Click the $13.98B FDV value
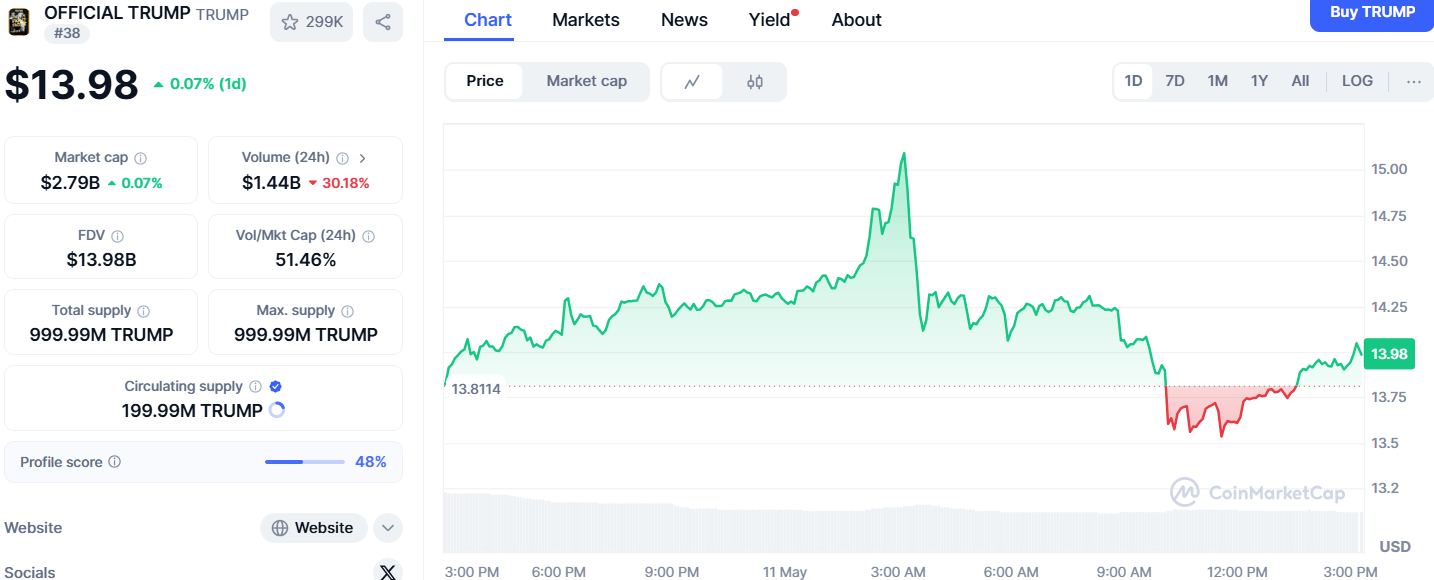 (x=101, y=260)
